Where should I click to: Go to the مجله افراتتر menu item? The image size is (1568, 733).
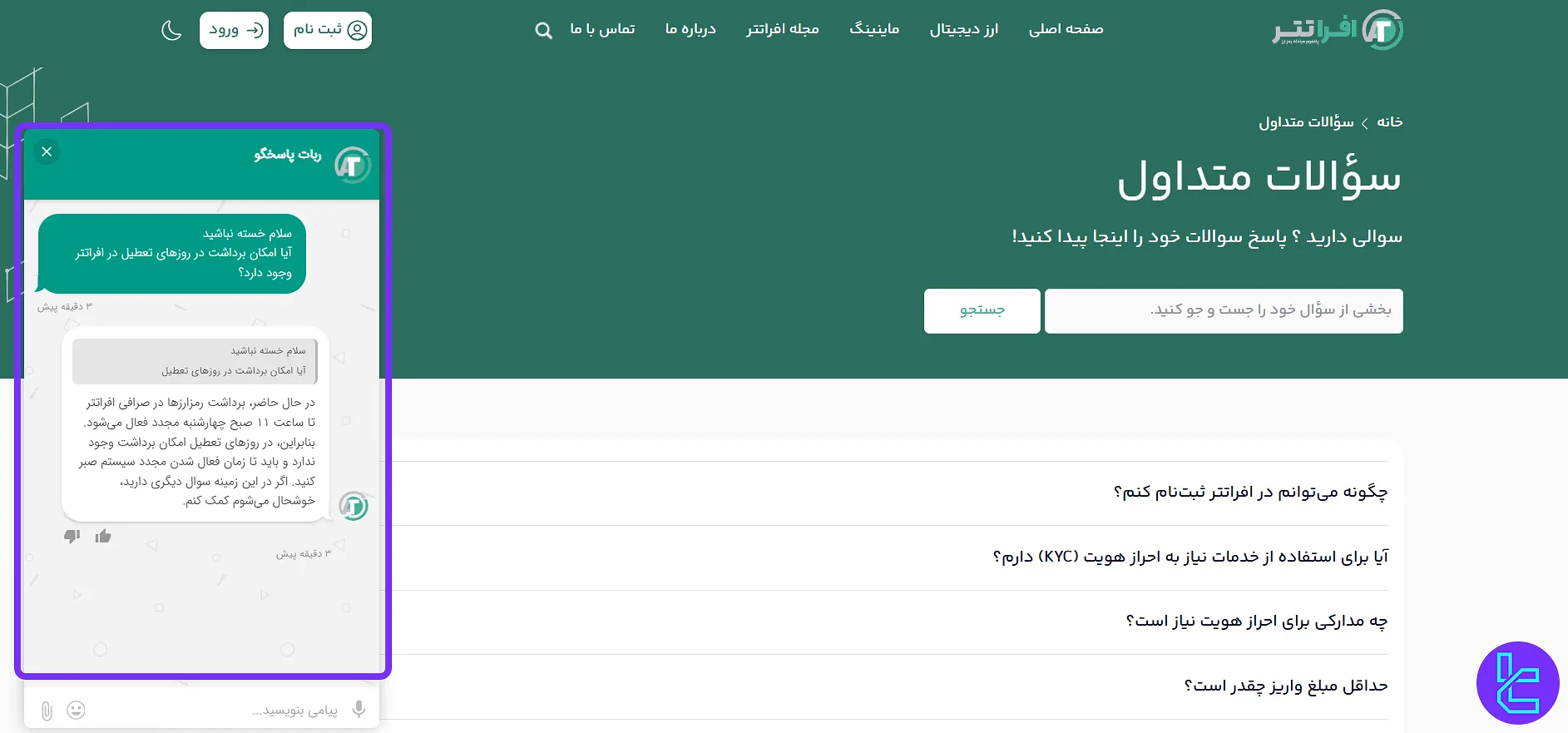pos(782,29)
